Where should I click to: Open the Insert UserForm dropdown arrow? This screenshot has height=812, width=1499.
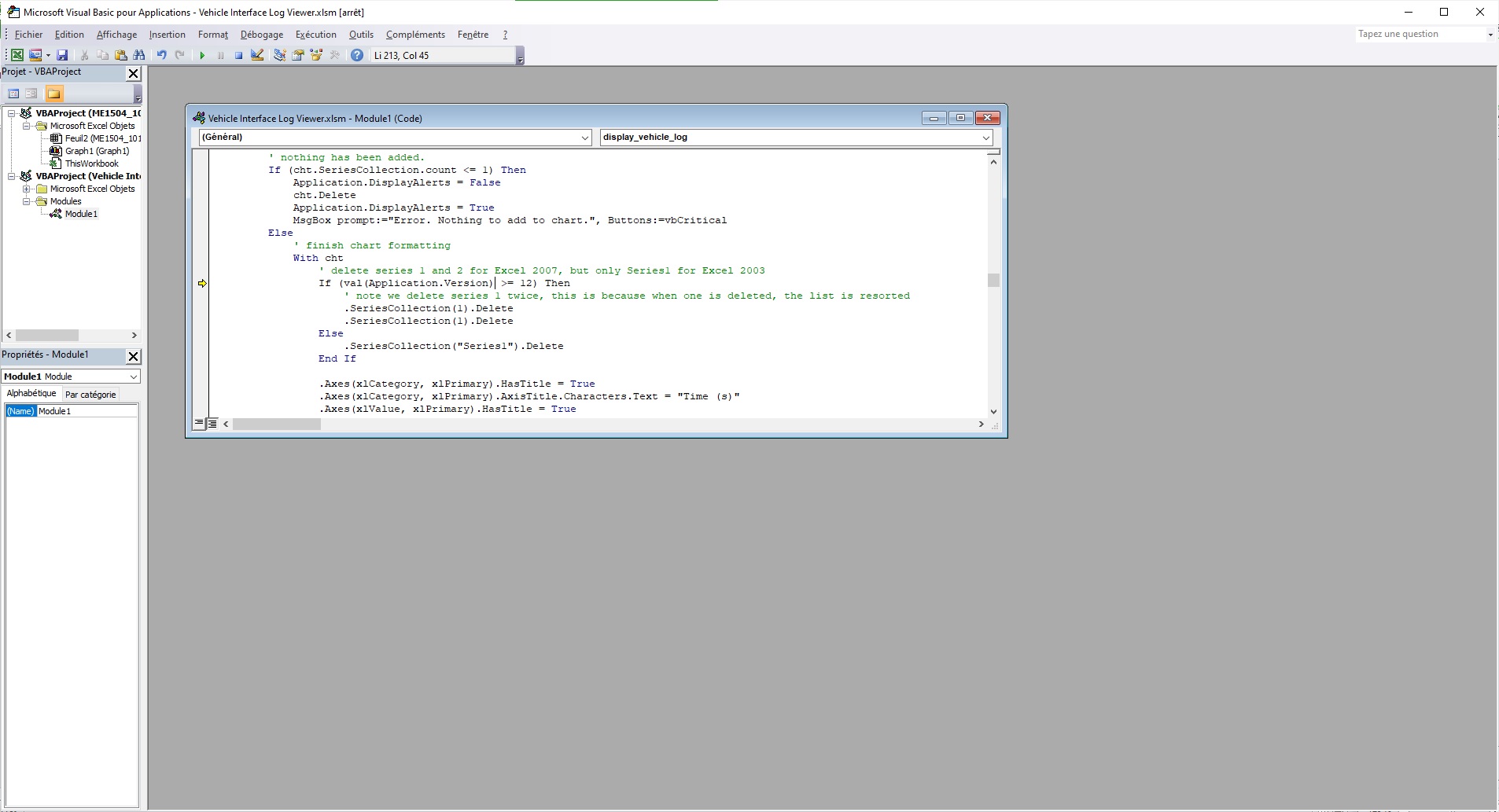(x=48, y=55)
